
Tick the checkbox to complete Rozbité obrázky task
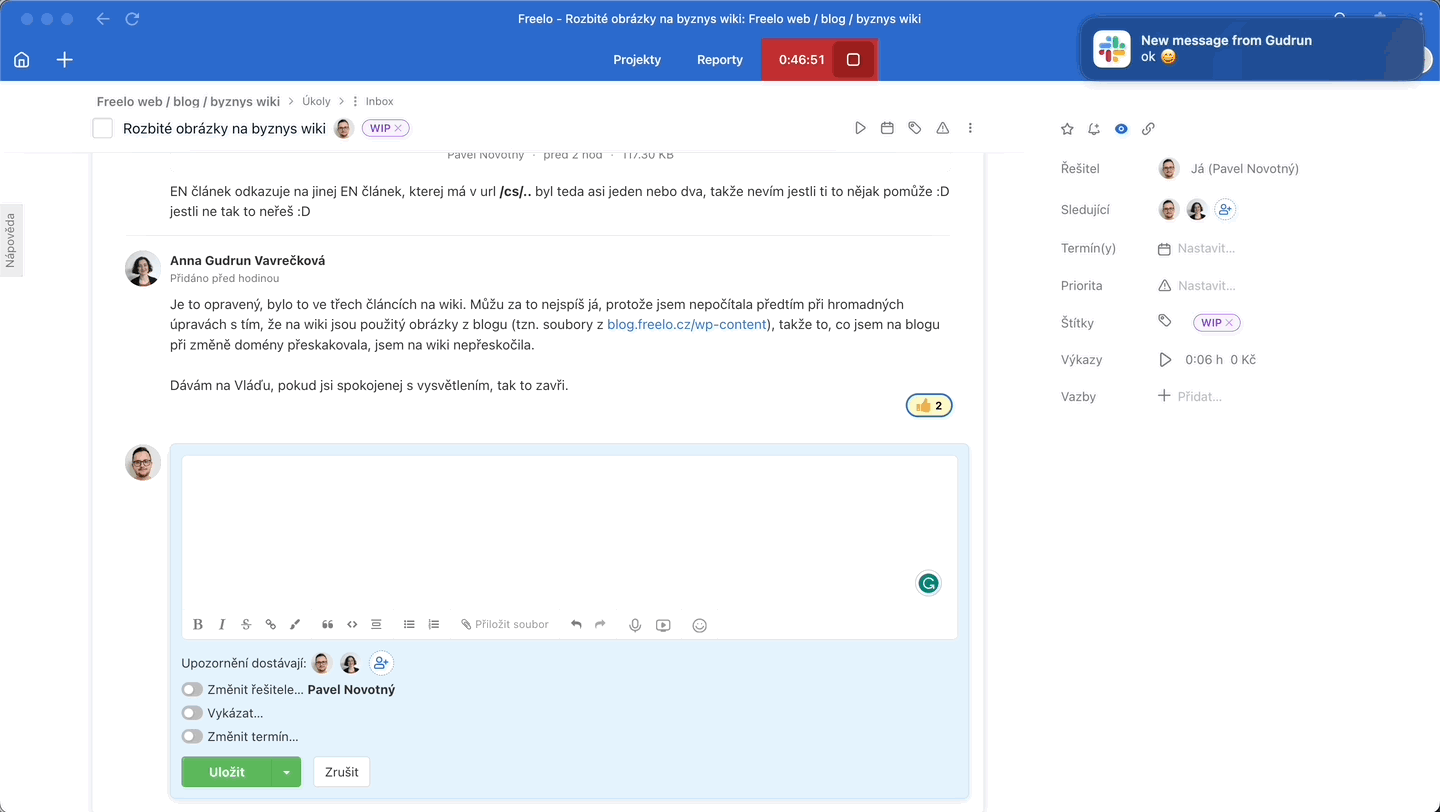pyautogui.click(x=102, y=128)
